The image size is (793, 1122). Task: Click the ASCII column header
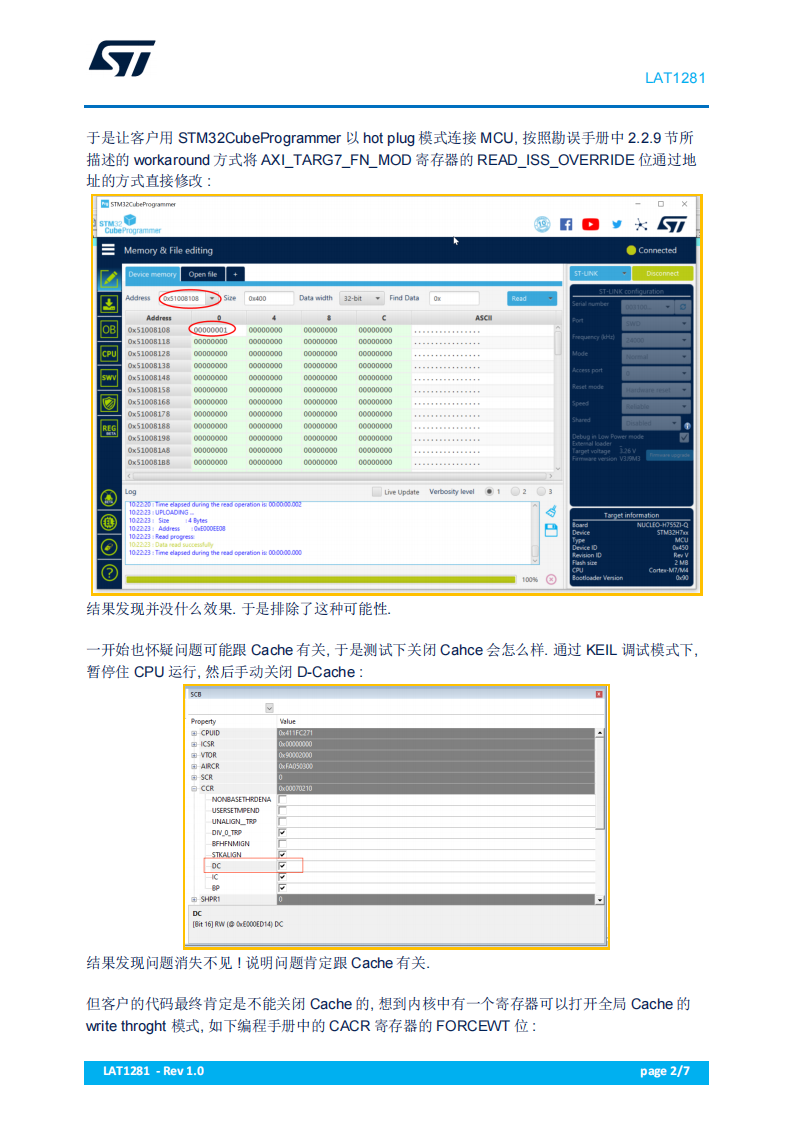(484, 318)
